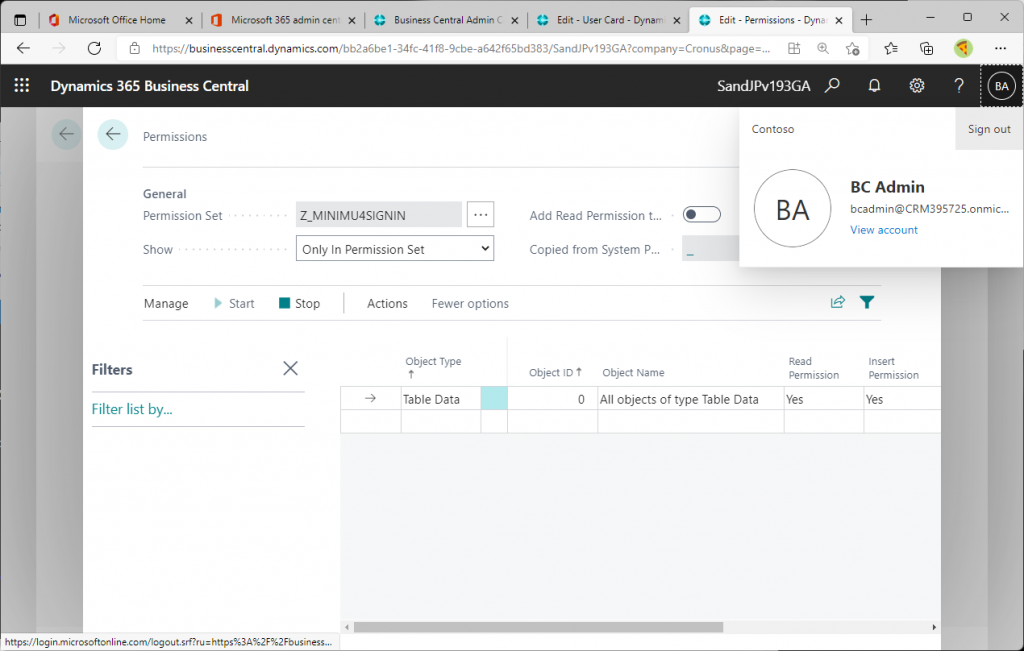The height and width of the screenshot is (651, 1024).
Task: Click the large BA profile picture
Action: tap(792, 208)
